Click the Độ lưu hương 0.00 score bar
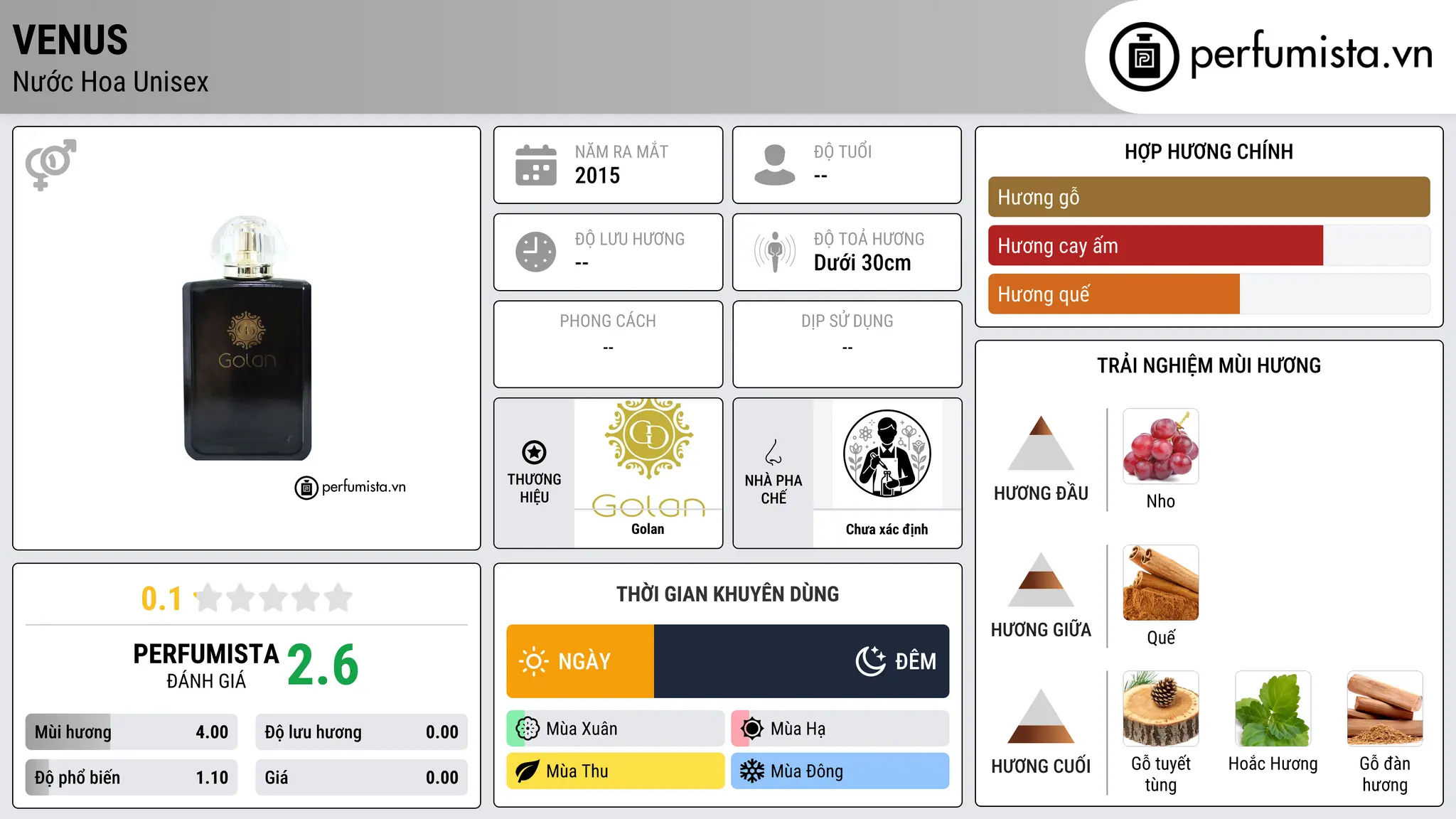The width and height of the screenshot is (1456, 819). pyautogui.click(x=362, y=732)
